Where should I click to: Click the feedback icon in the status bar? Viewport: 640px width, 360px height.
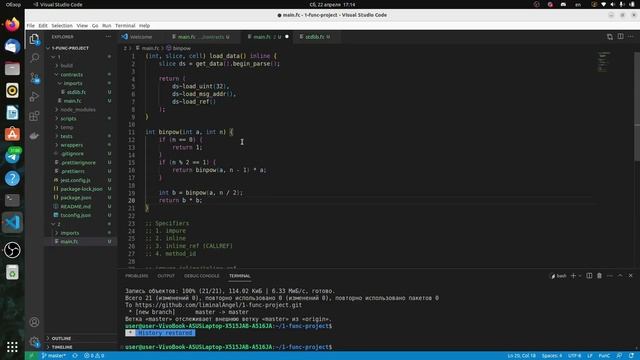pyautogui.click(x=620, y=356)
